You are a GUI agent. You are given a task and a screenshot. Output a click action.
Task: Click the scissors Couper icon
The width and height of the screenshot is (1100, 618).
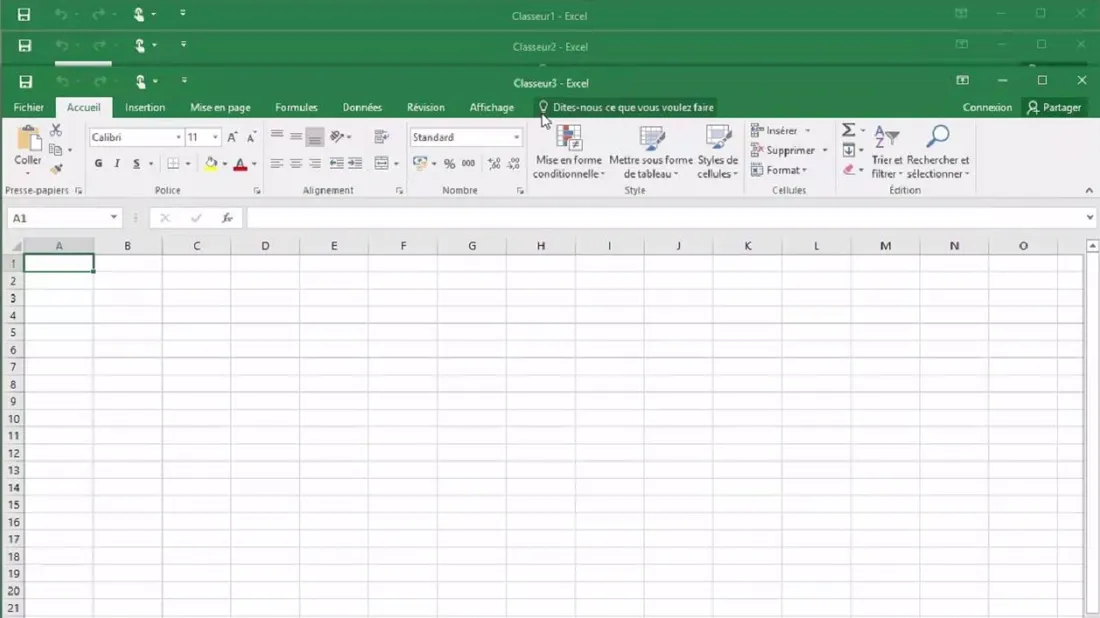pos(56,131)
